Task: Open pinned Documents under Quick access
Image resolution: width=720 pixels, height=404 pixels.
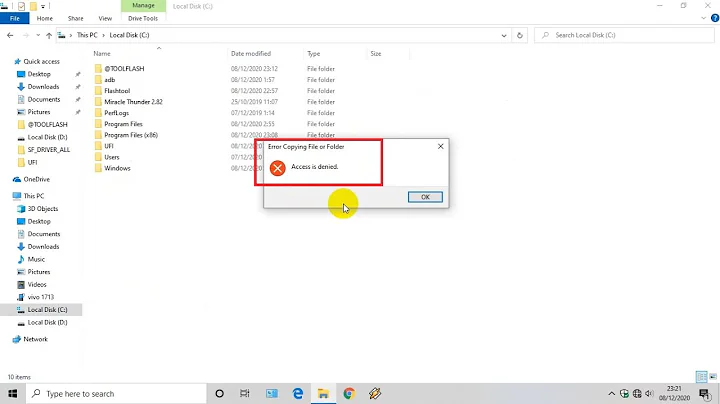Action: pyautogui.click(x=44, y=99)
